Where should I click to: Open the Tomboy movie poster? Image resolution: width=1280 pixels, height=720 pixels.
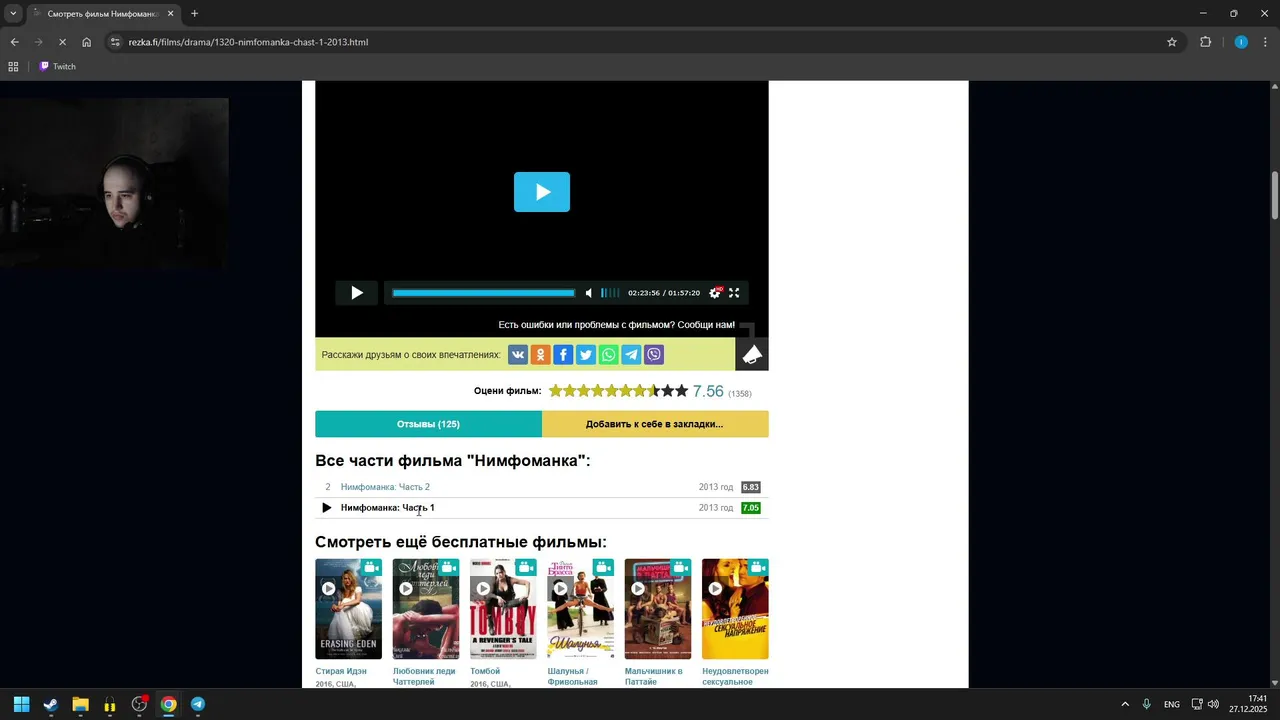(503, 609)
